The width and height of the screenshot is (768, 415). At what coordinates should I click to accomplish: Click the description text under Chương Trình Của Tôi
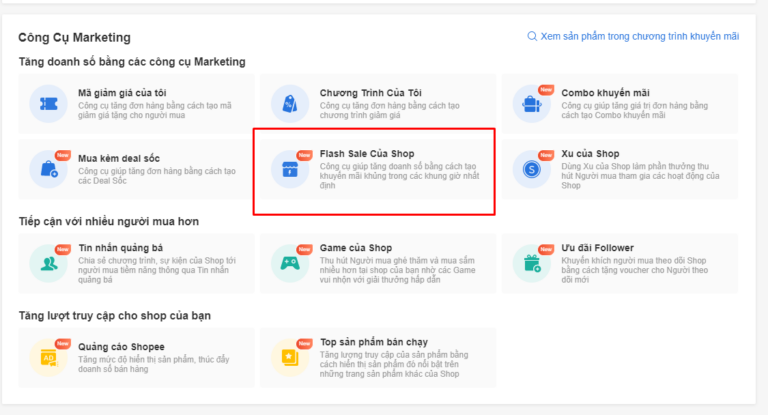click(389, 110)
